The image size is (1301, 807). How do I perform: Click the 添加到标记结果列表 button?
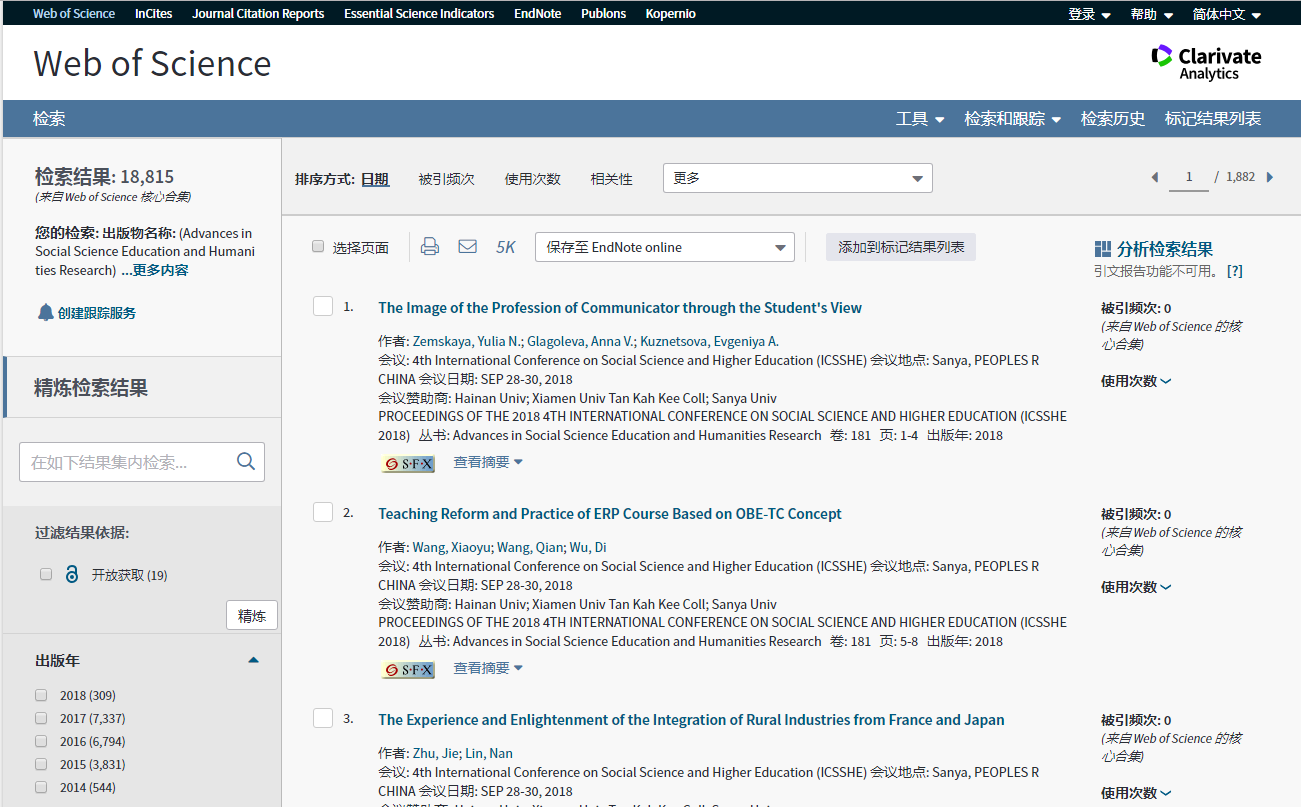tap(901, 247)
